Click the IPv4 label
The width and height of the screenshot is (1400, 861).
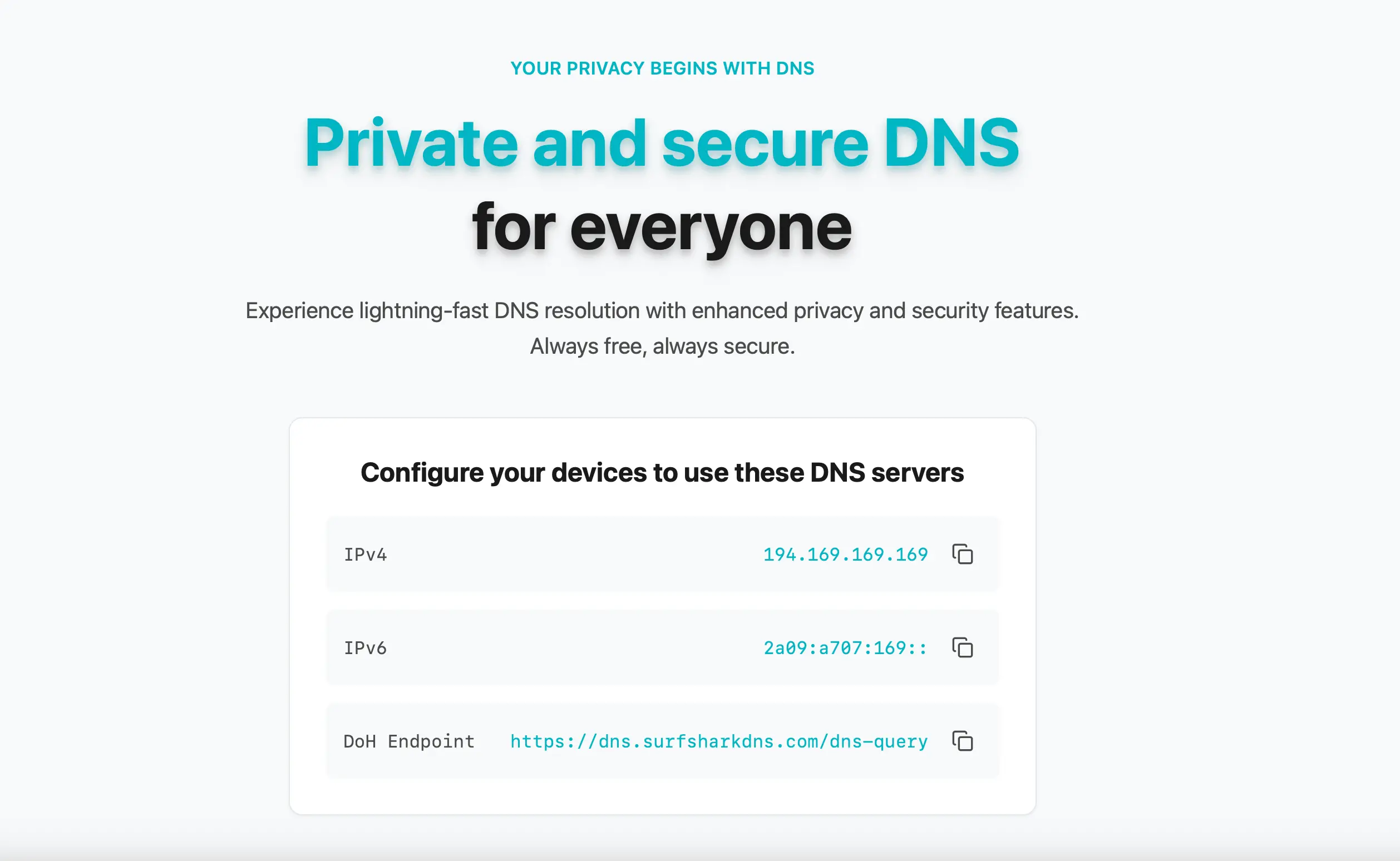(365, 554)
